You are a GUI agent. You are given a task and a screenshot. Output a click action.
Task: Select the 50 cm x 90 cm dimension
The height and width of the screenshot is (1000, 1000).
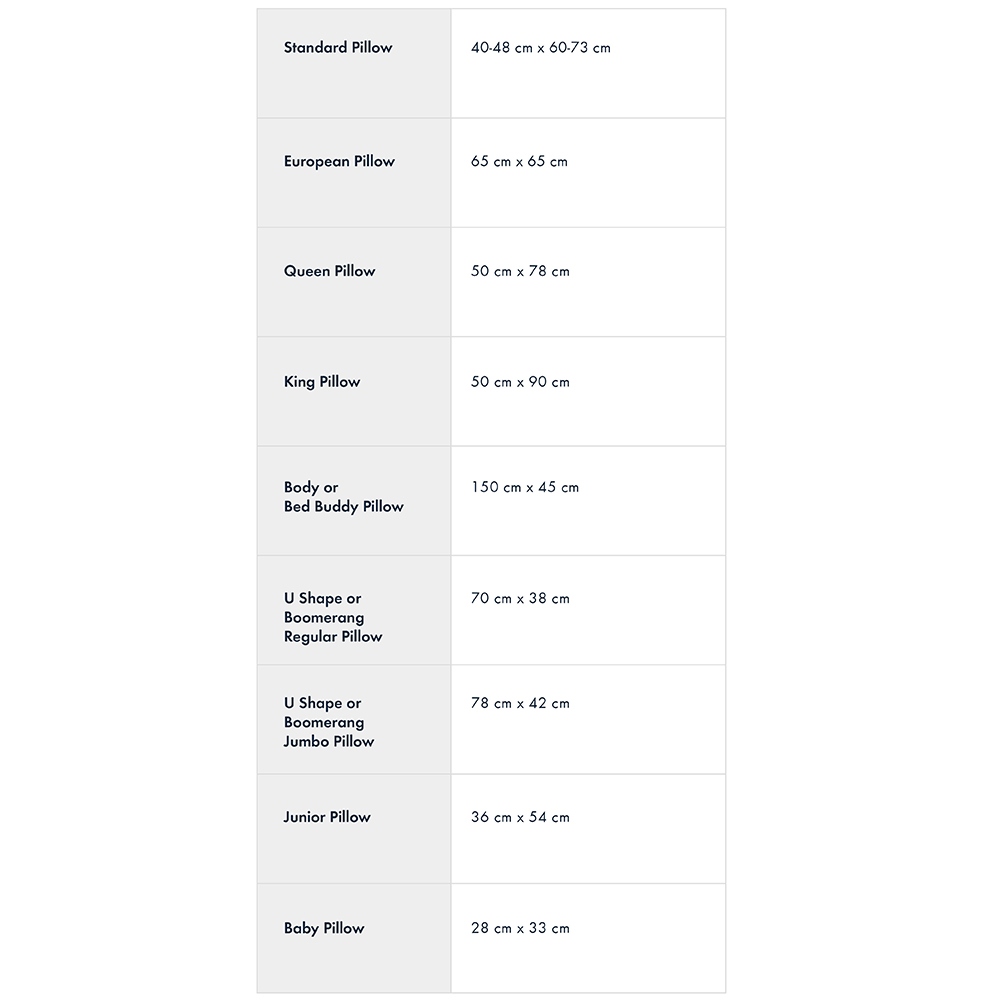[520, 382]
